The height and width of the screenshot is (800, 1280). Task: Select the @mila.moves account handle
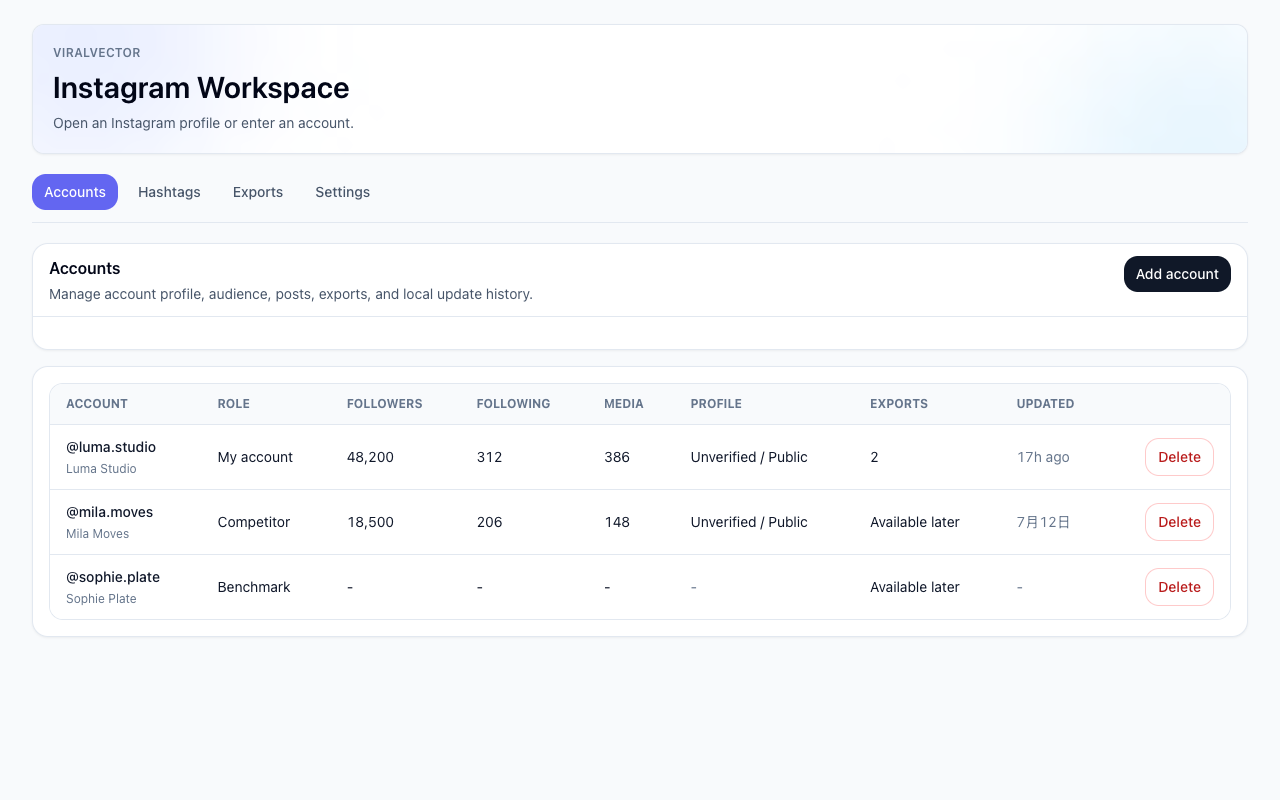[x=110, y=512]
